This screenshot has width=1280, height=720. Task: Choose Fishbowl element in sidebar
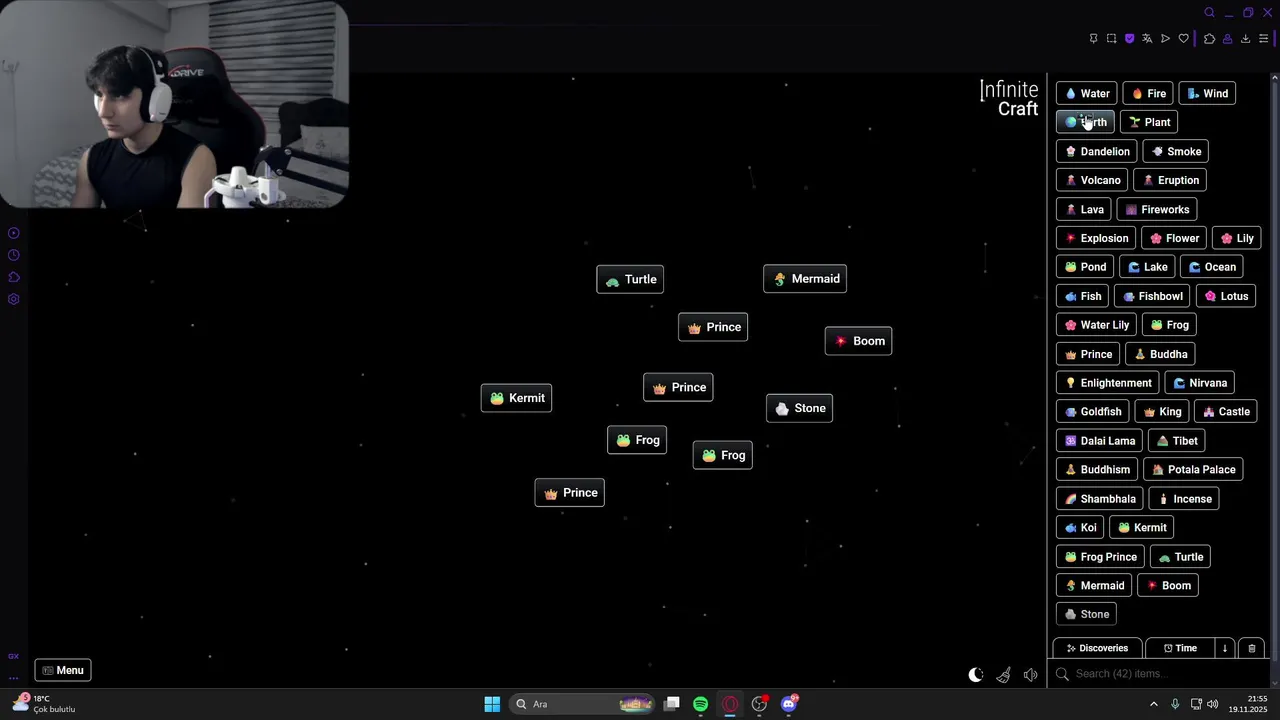(1152, 296)
